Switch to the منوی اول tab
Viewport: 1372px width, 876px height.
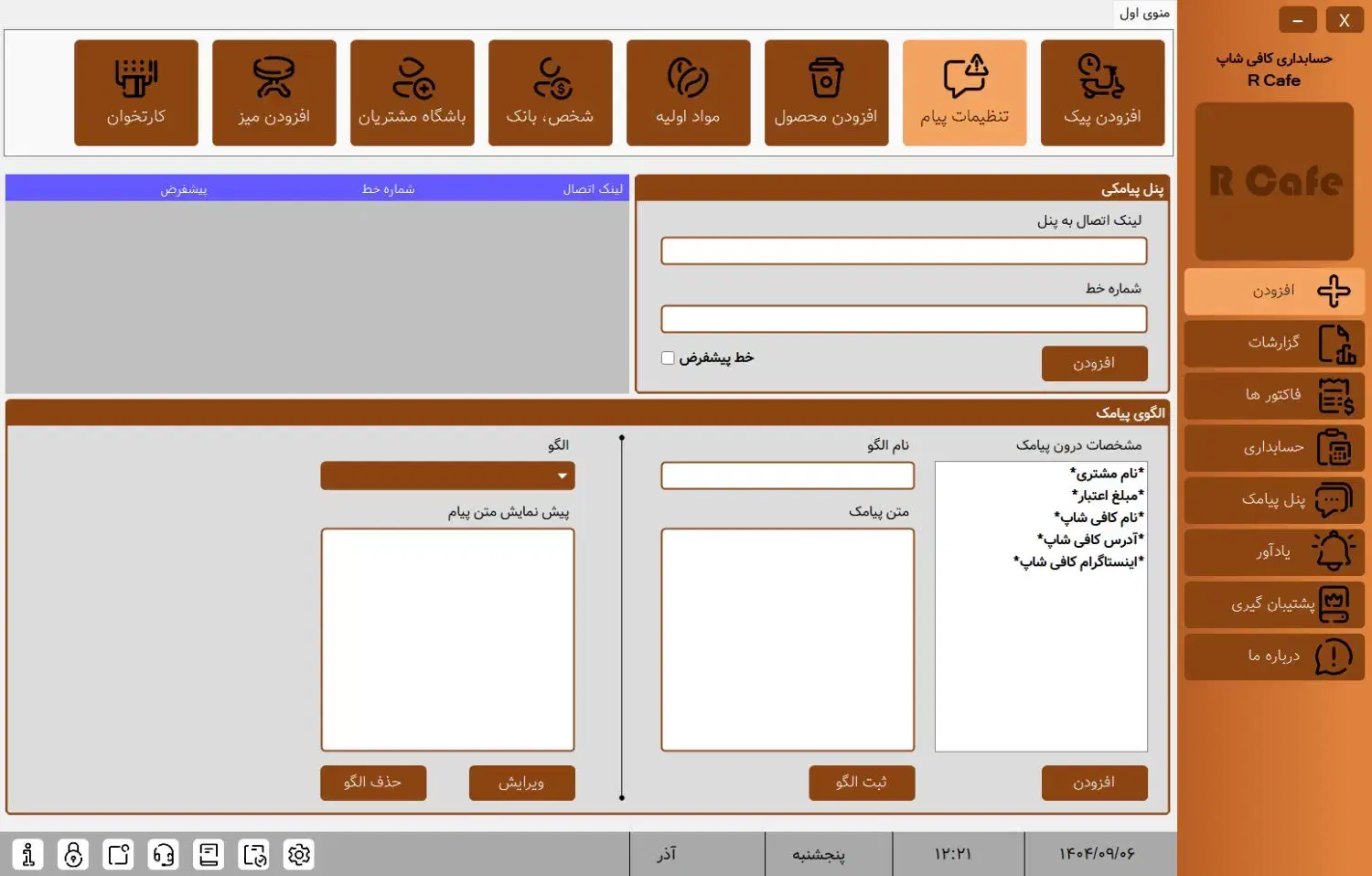pos(1144,13)
